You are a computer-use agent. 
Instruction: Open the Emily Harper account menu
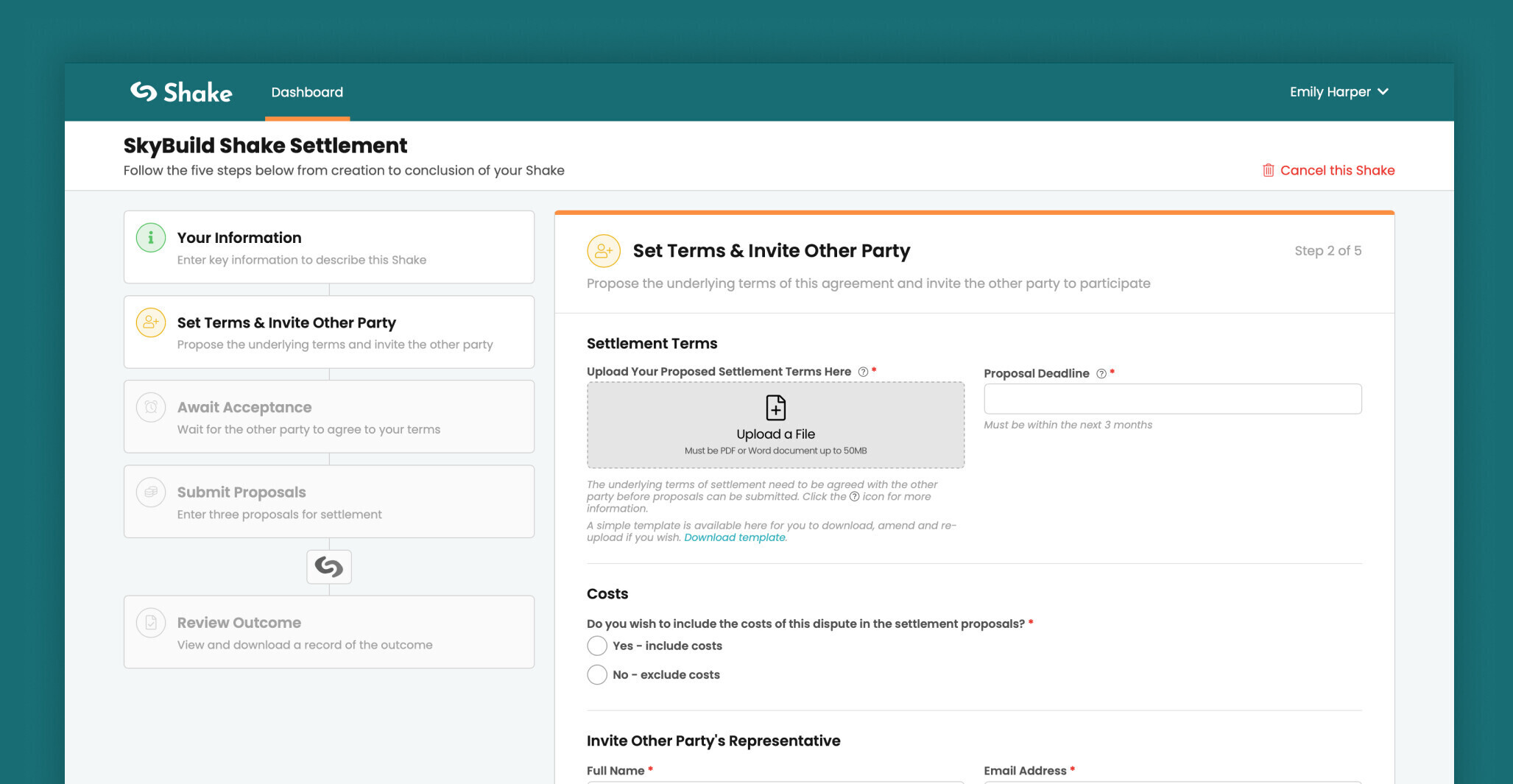(1339, 91)
